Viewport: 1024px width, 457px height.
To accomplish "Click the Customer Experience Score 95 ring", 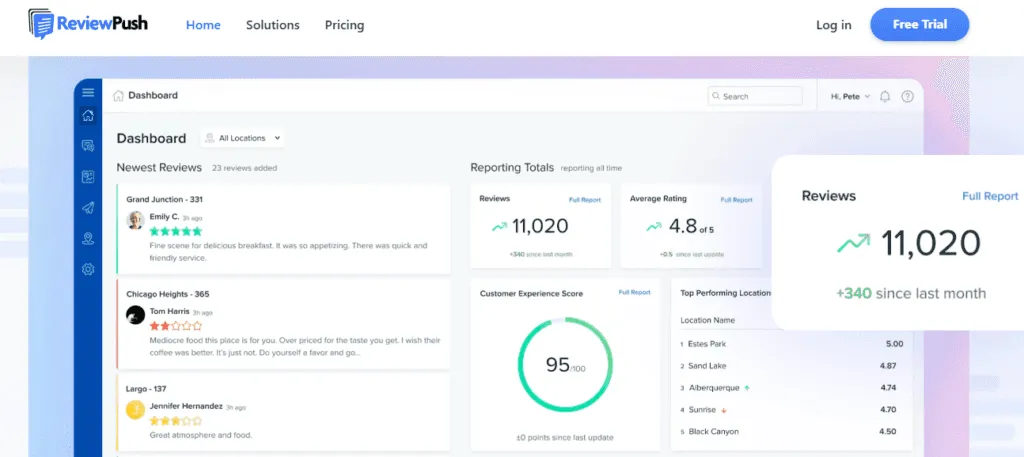I will [565, 364].
